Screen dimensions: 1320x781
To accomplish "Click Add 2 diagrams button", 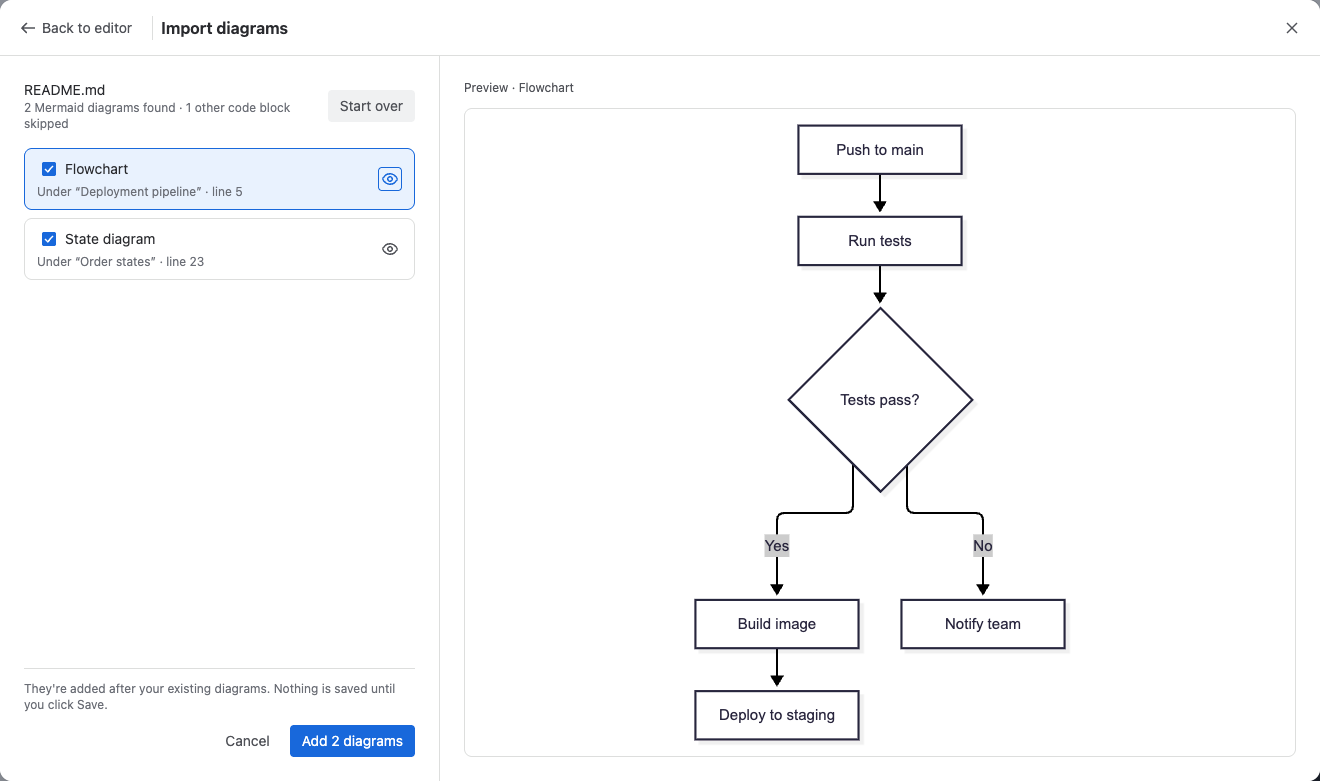I will tap(352, 741).
